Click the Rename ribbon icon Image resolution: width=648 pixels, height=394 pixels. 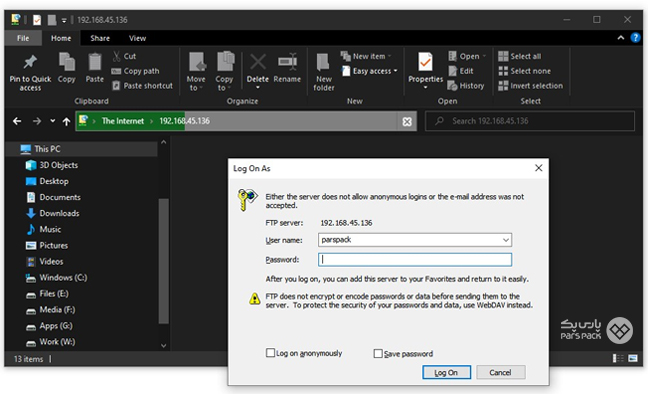point(287,62)
